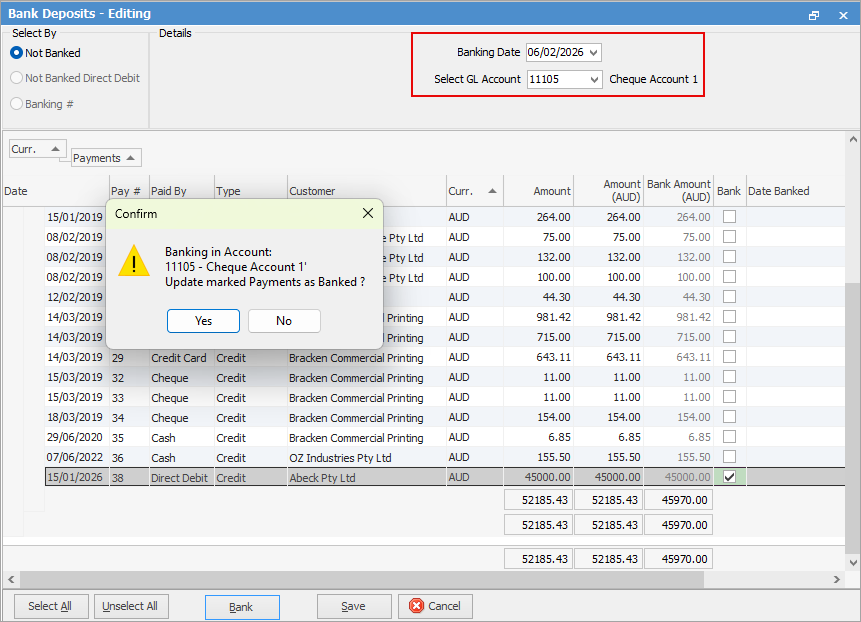Untick Bank checkbox for Abeck Pty Ltd
This screenshot has width=861, height=622.
point(729,477)
